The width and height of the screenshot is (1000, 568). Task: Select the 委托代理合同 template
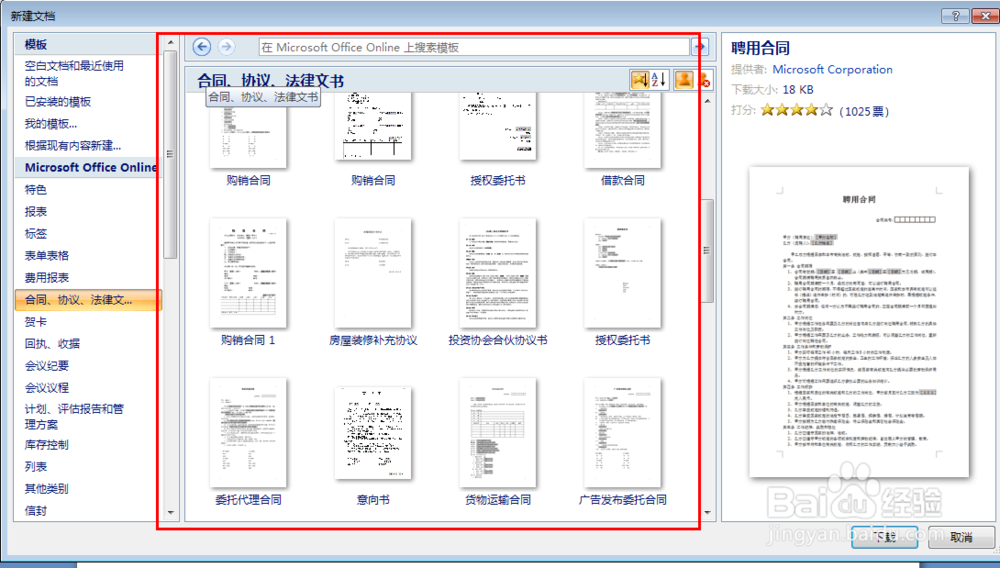(248, 433)
